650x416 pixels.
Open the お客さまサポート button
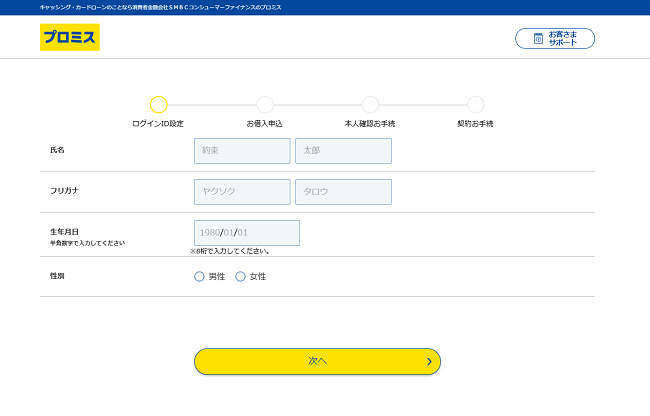555,39
